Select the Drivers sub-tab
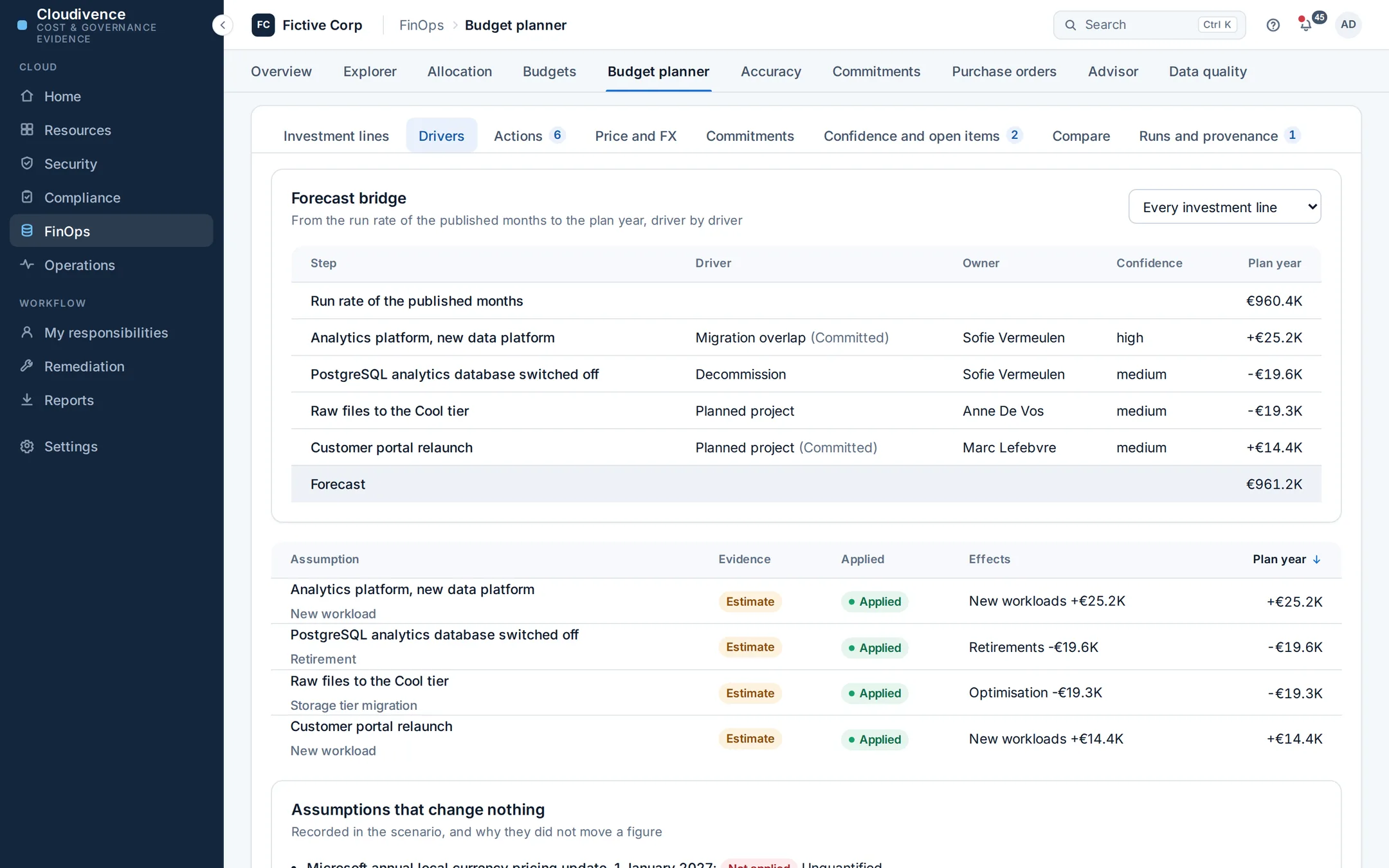This screenshot has width=1389, height=868. [441, 136]
